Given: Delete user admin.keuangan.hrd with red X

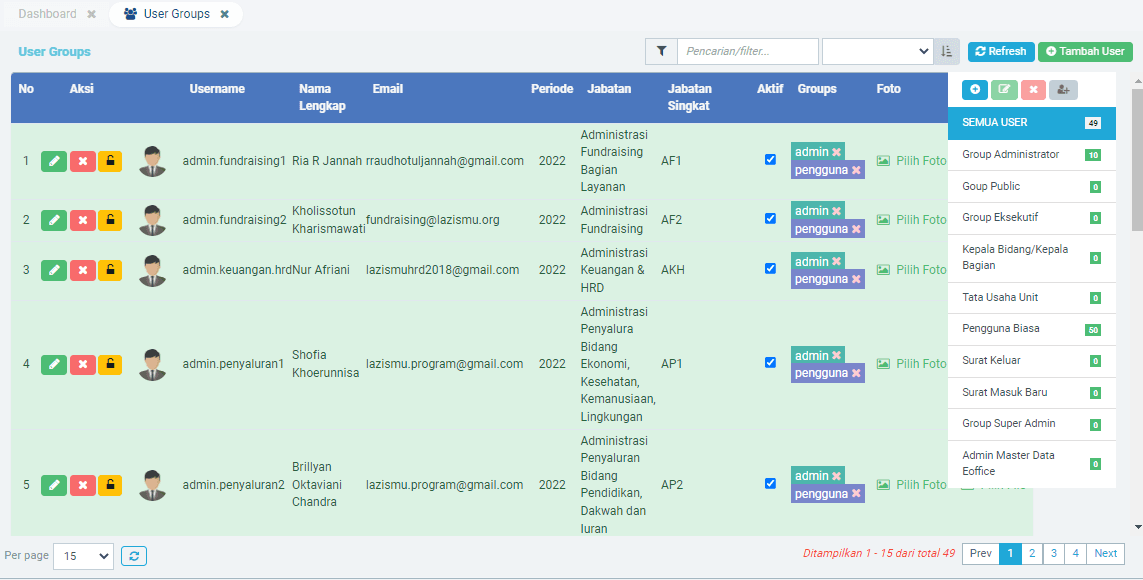Looking at the screenshot, I should point(82,270).
